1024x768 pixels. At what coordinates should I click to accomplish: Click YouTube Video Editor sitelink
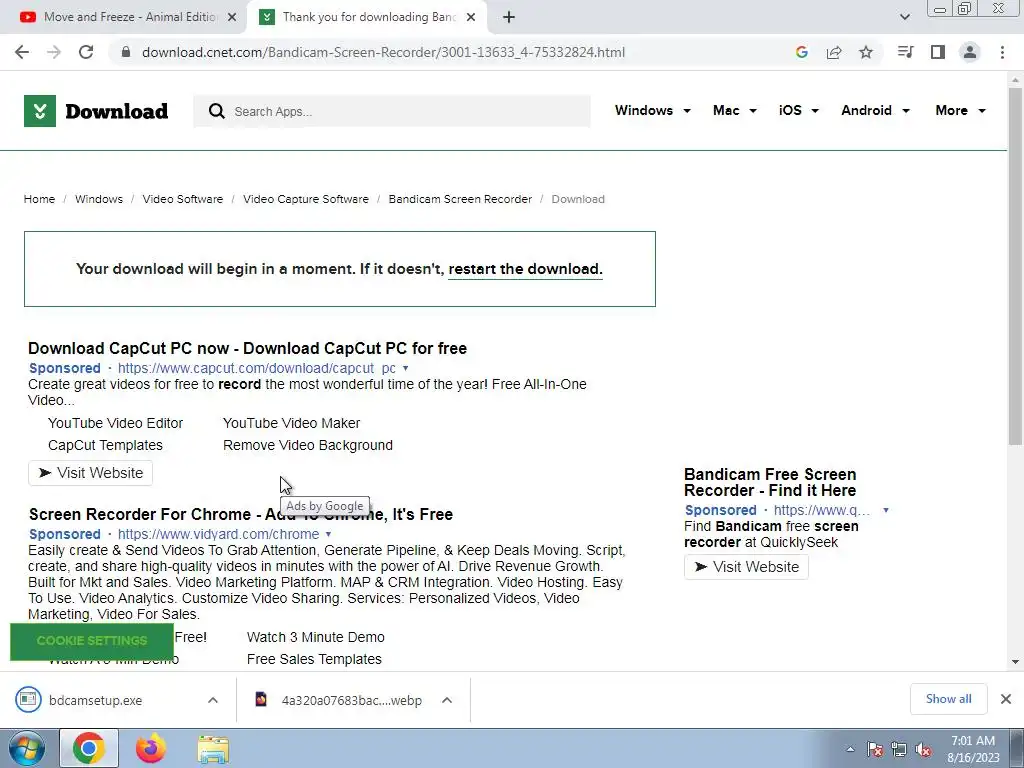pyautogui.click(x=116, y=423)
